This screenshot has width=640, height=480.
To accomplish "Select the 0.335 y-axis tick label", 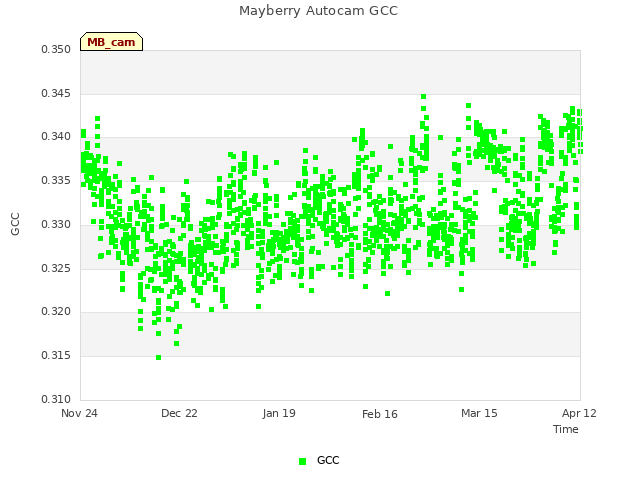I will pyautogui.click(x=56, y=180).
